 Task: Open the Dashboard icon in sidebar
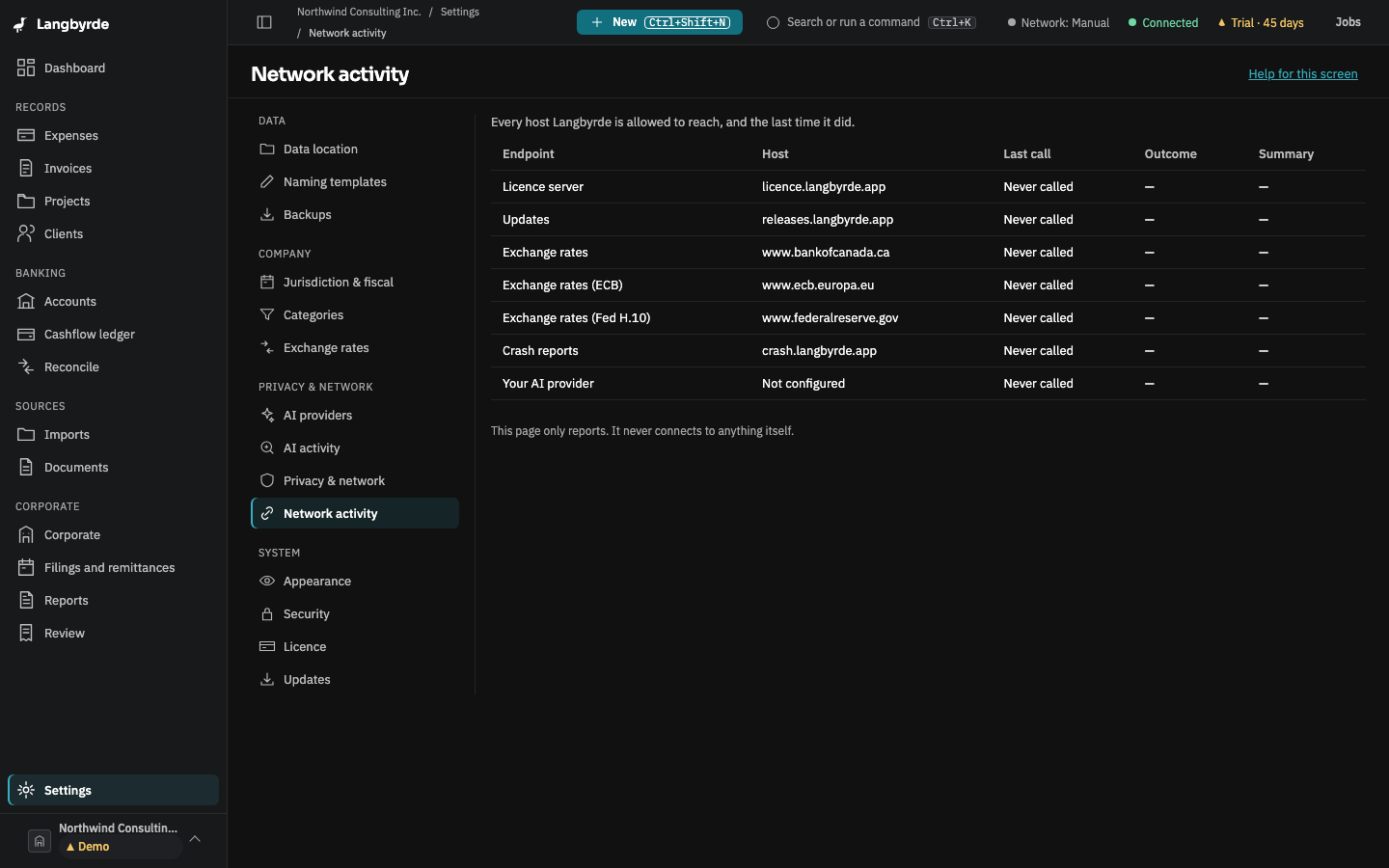tap(26, 68)
